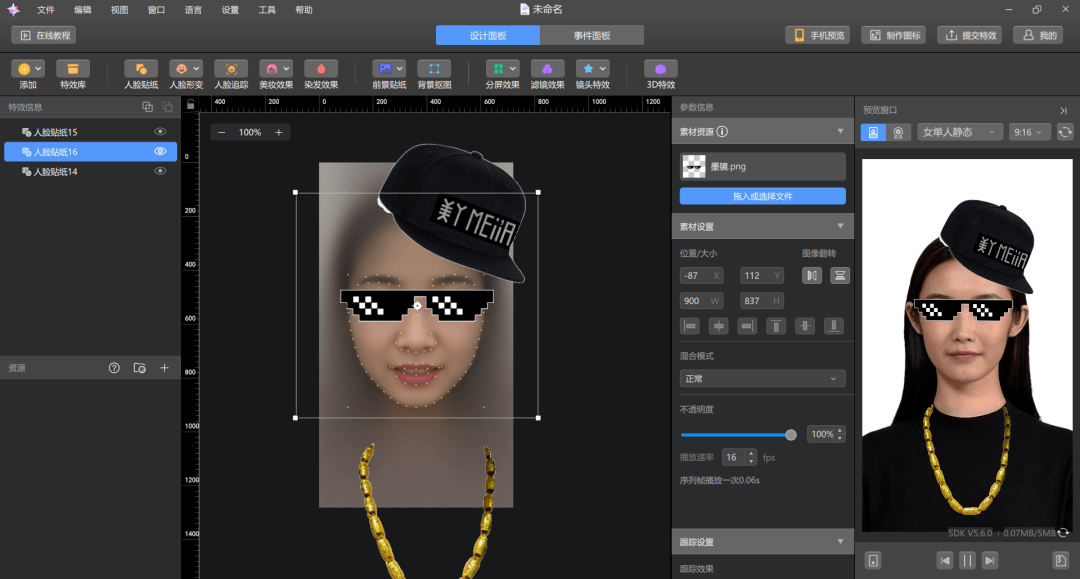Toggle the canvas lock icon by the ruler
Viewport: 1080px width, 579px height.
point(191,105)
